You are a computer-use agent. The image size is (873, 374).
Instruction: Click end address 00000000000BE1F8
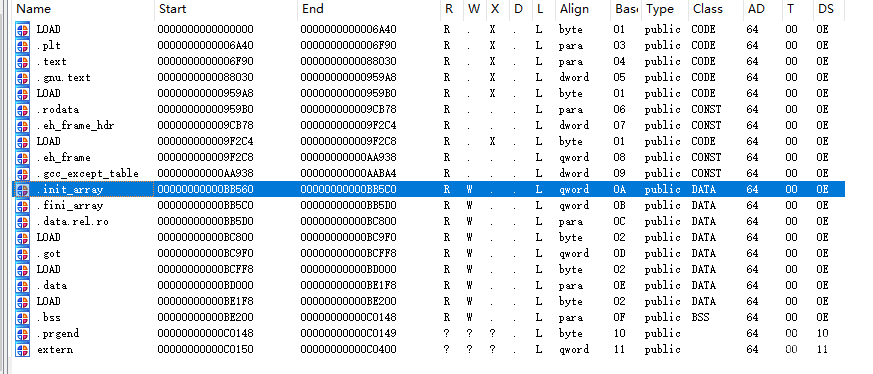349,286
